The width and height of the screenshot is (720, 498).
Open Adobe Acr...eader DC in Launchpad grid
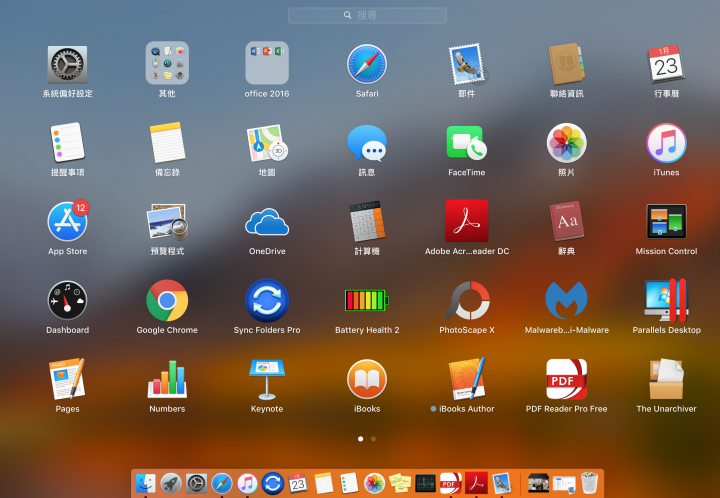(x=467, y=221)
